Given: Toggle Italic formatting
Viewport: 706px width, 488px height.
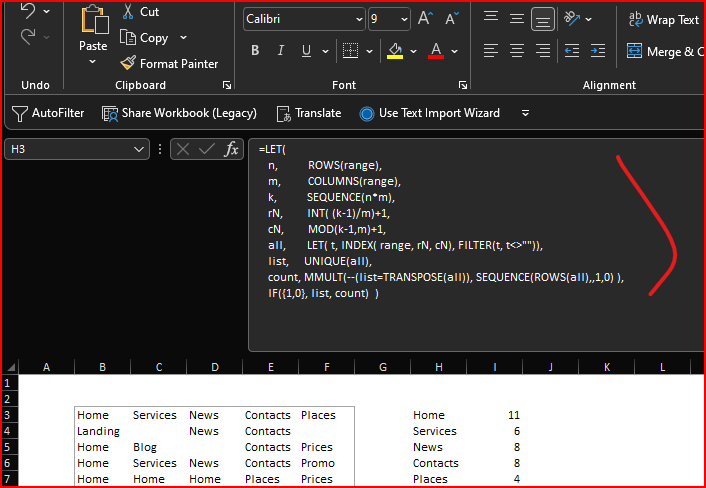Looking at the screenshot, I should coord(279,51).
